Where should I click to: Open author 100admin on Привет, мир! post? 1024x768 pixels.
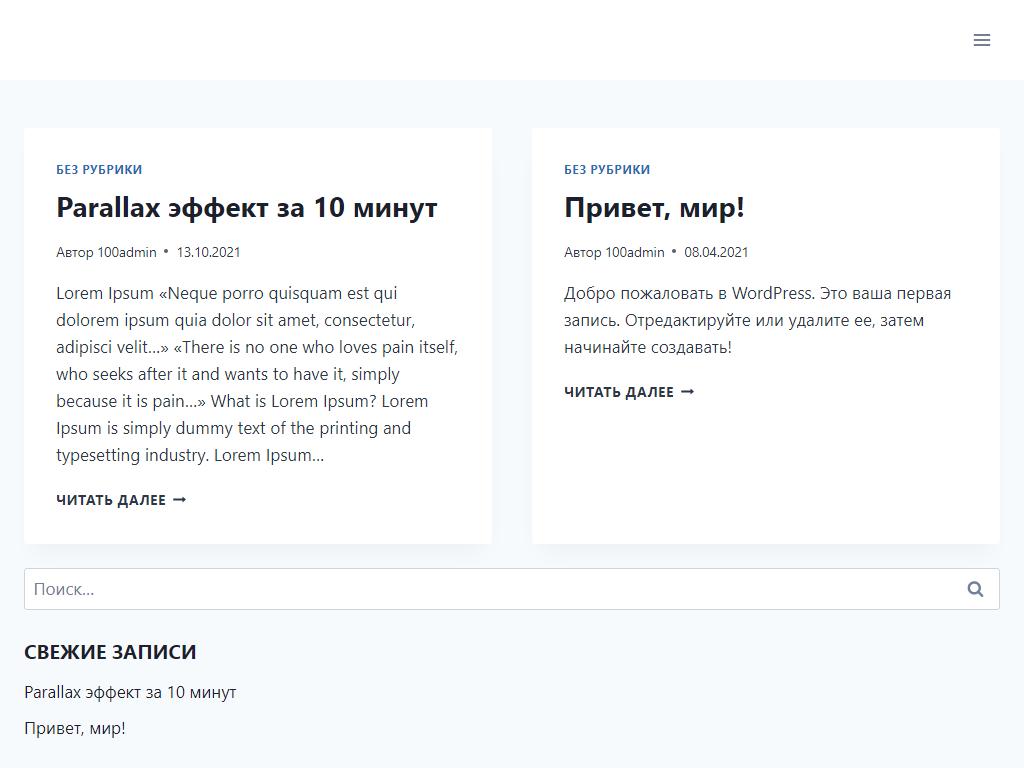click(x=635, y=252)
